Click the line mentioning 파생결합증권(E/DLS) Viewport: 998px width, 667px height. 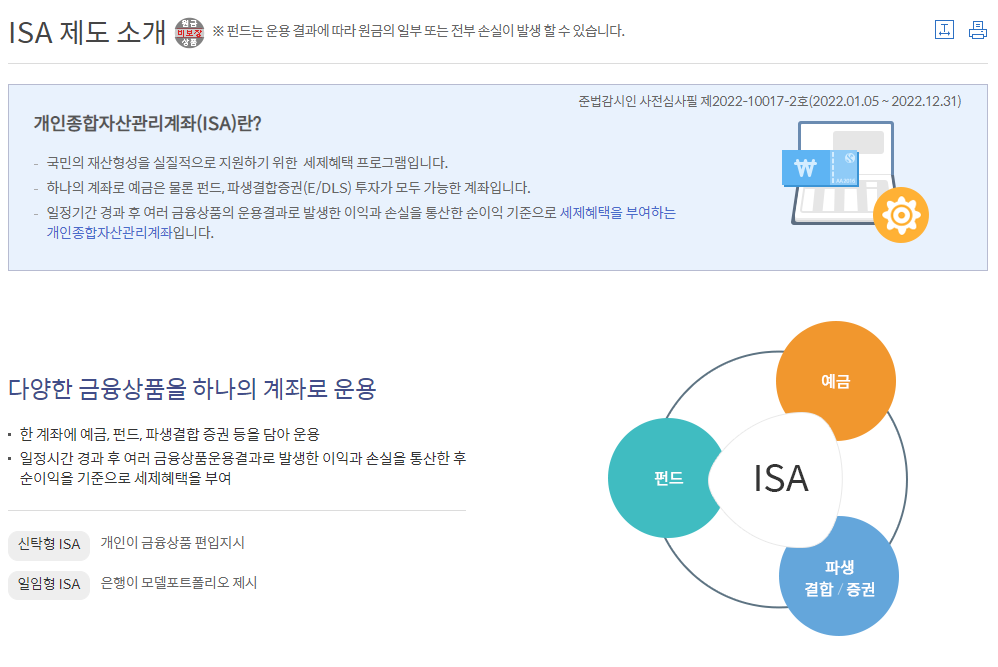pos(288,188)
